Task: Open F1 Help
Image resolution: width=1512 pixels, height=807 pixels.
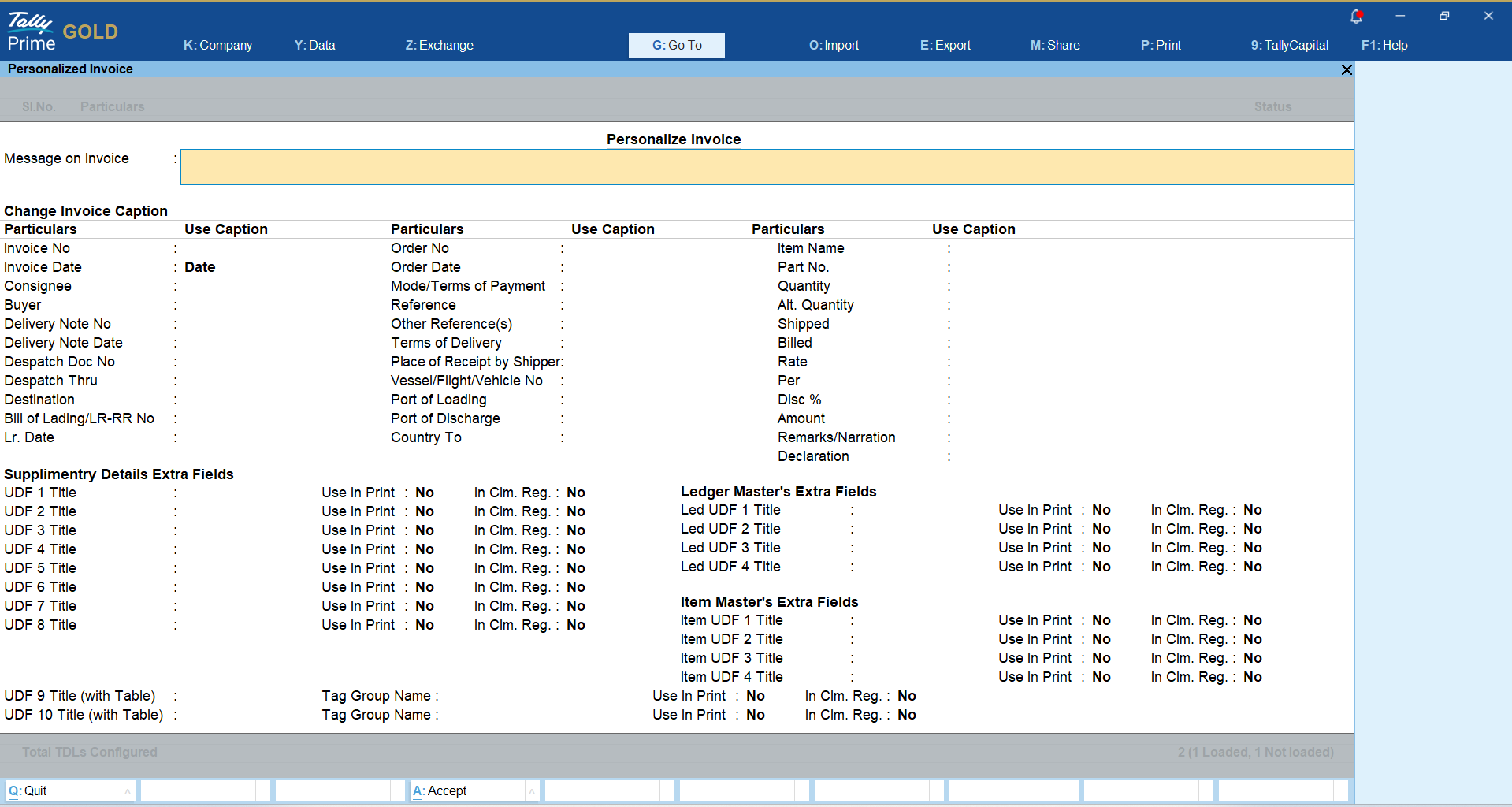Action: pos(1384,46)
